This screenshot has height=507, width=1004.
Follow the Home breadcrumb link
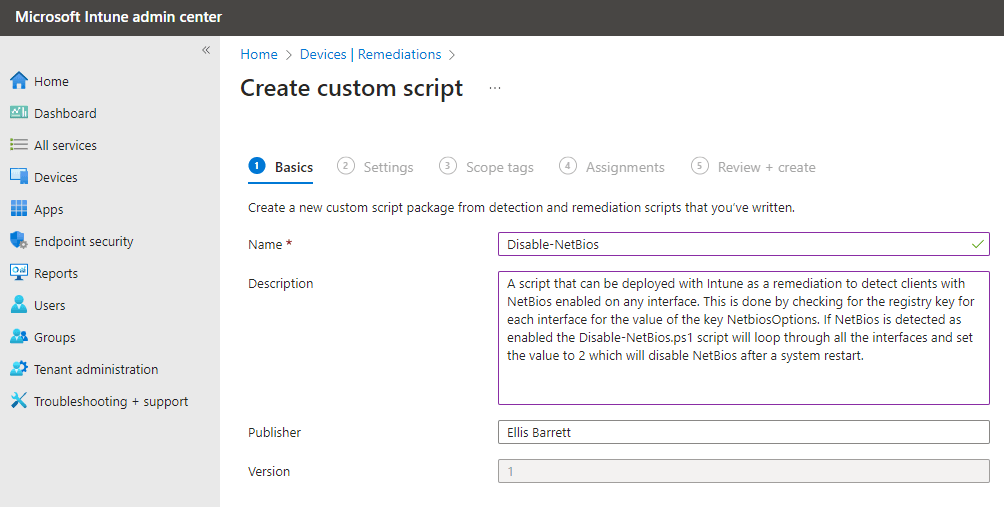pos(259,54)
